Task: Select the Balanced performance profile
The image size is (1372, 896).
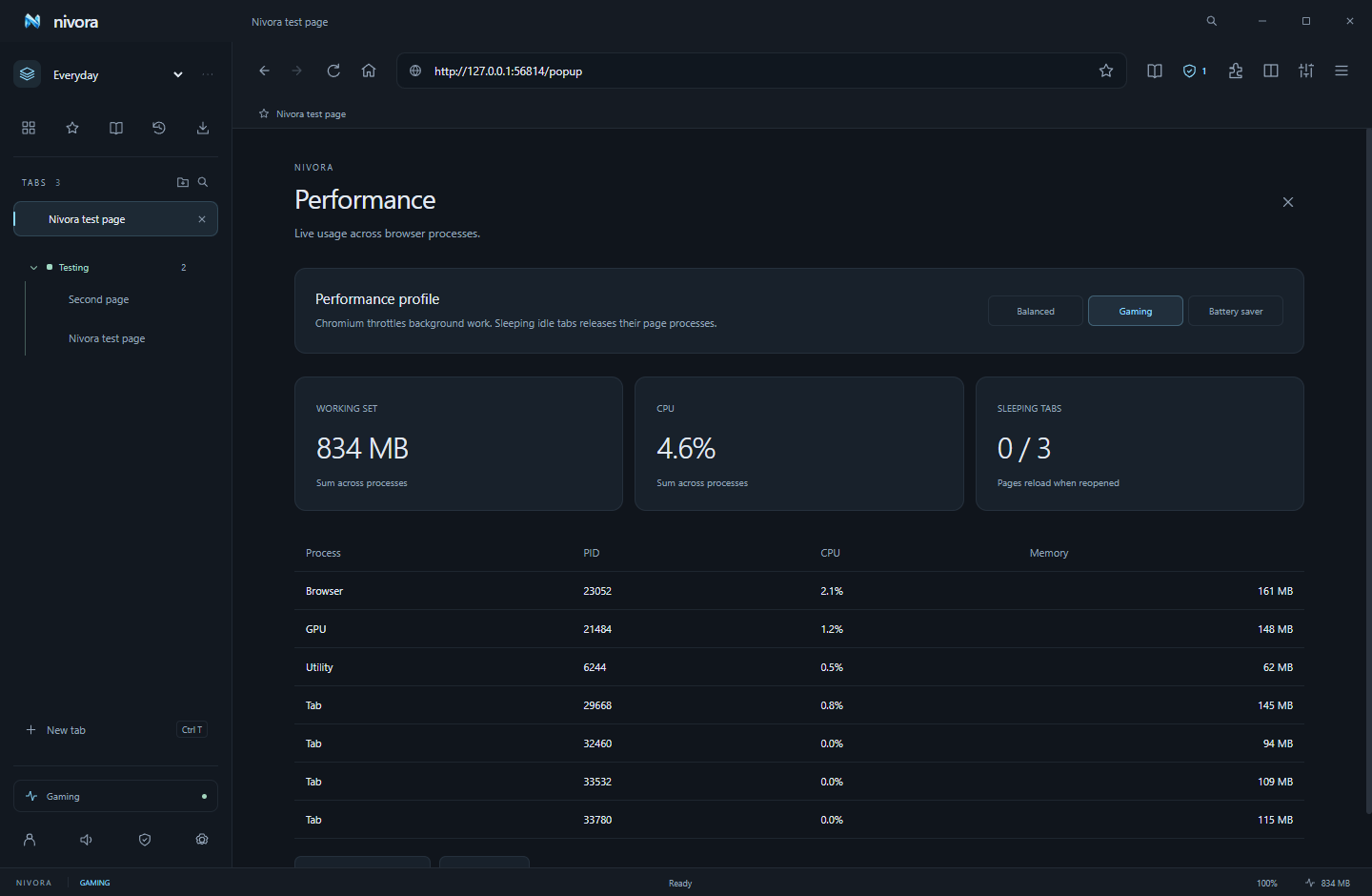Action: click(1036, 311)
